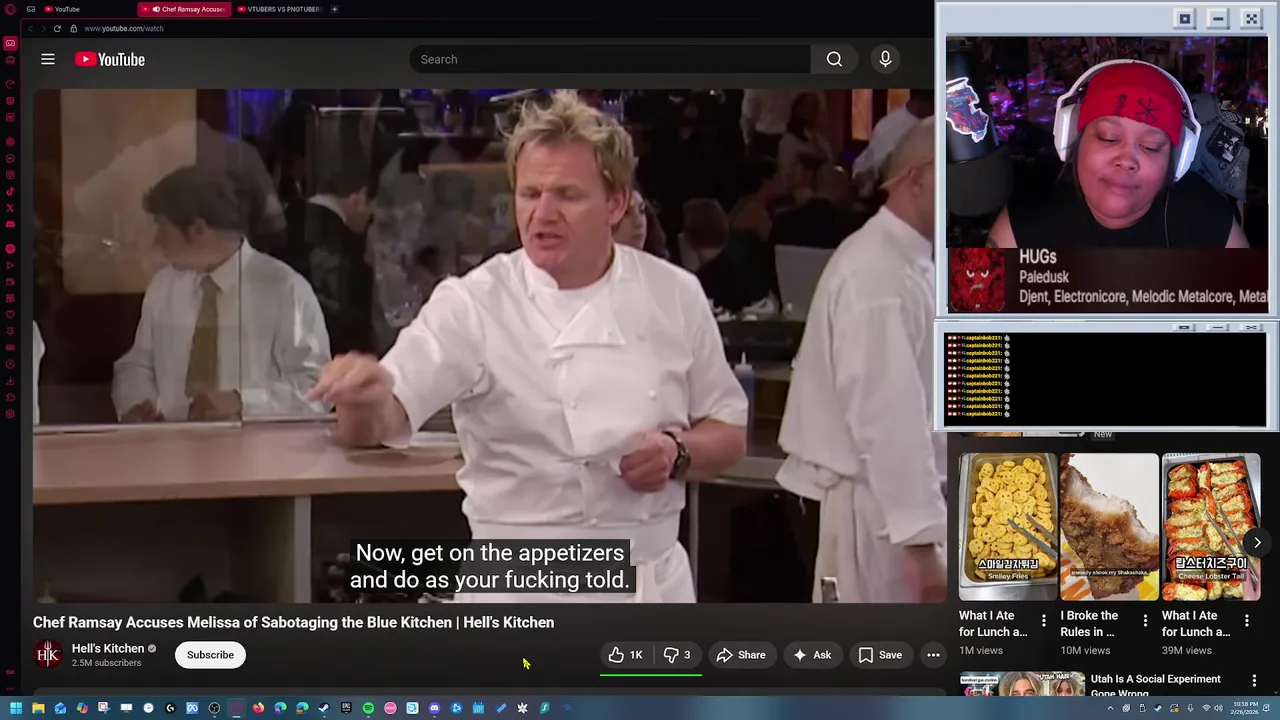
Task: Open the Opera GX menu logo
Action: (x=10, y=9)
